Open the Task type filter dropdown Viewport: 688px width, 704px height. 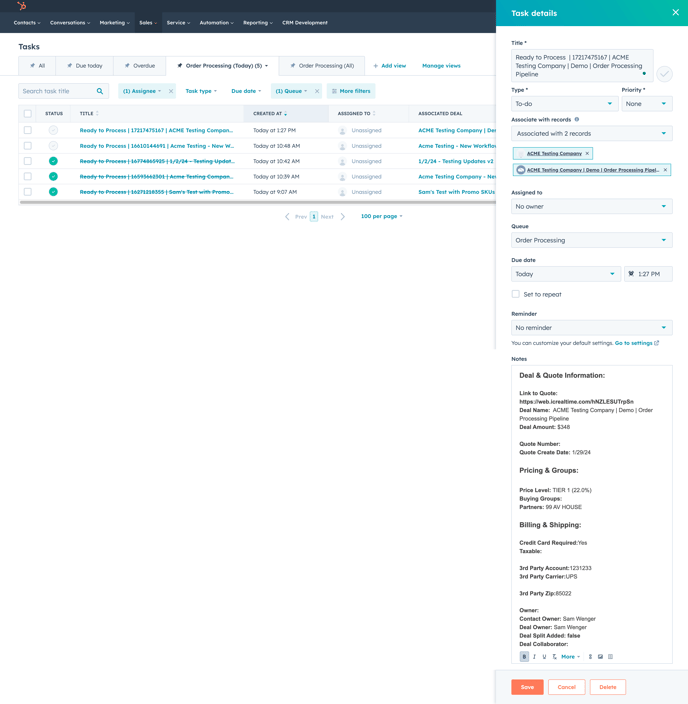pos(201,91)
